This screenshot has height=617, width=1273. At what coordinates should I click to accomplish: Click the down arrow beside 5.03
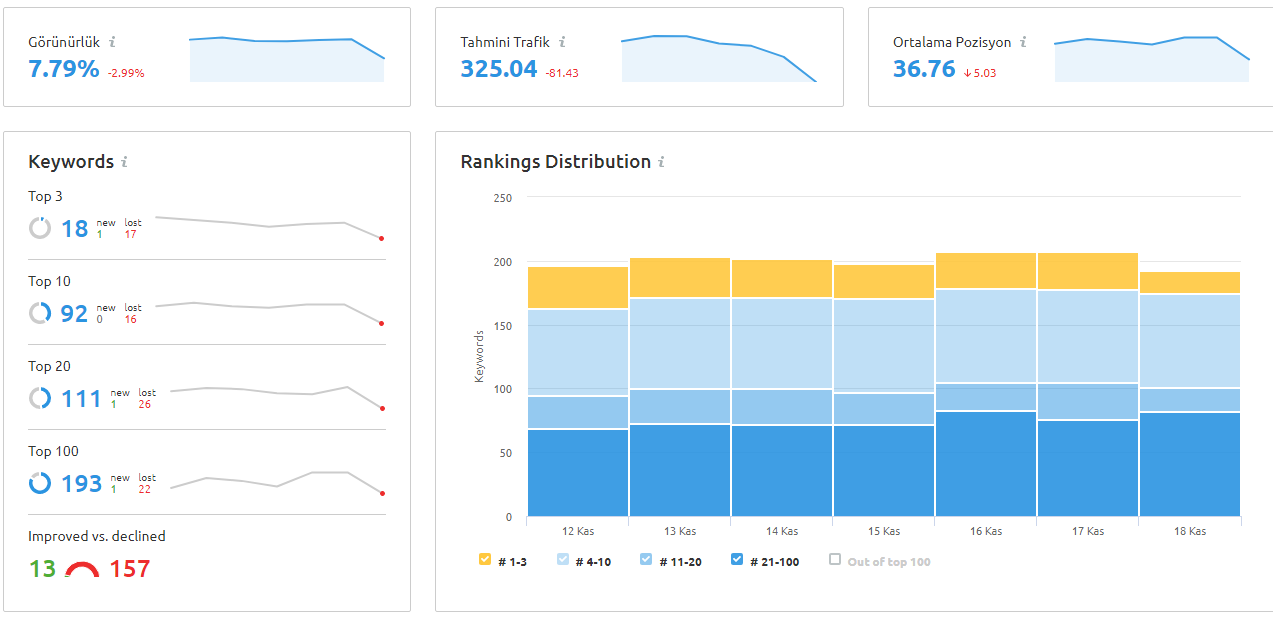click(968, 73)
